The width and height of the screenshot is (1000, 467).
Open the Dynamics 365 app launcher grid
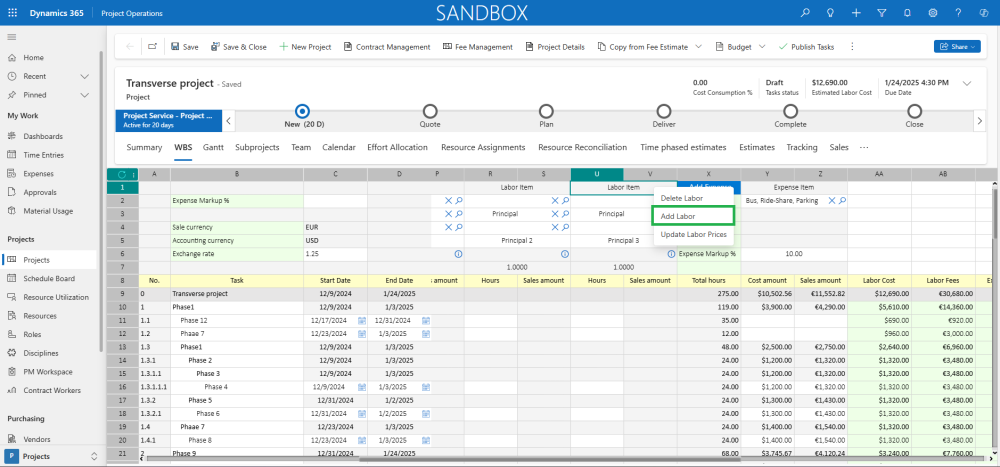12,13
